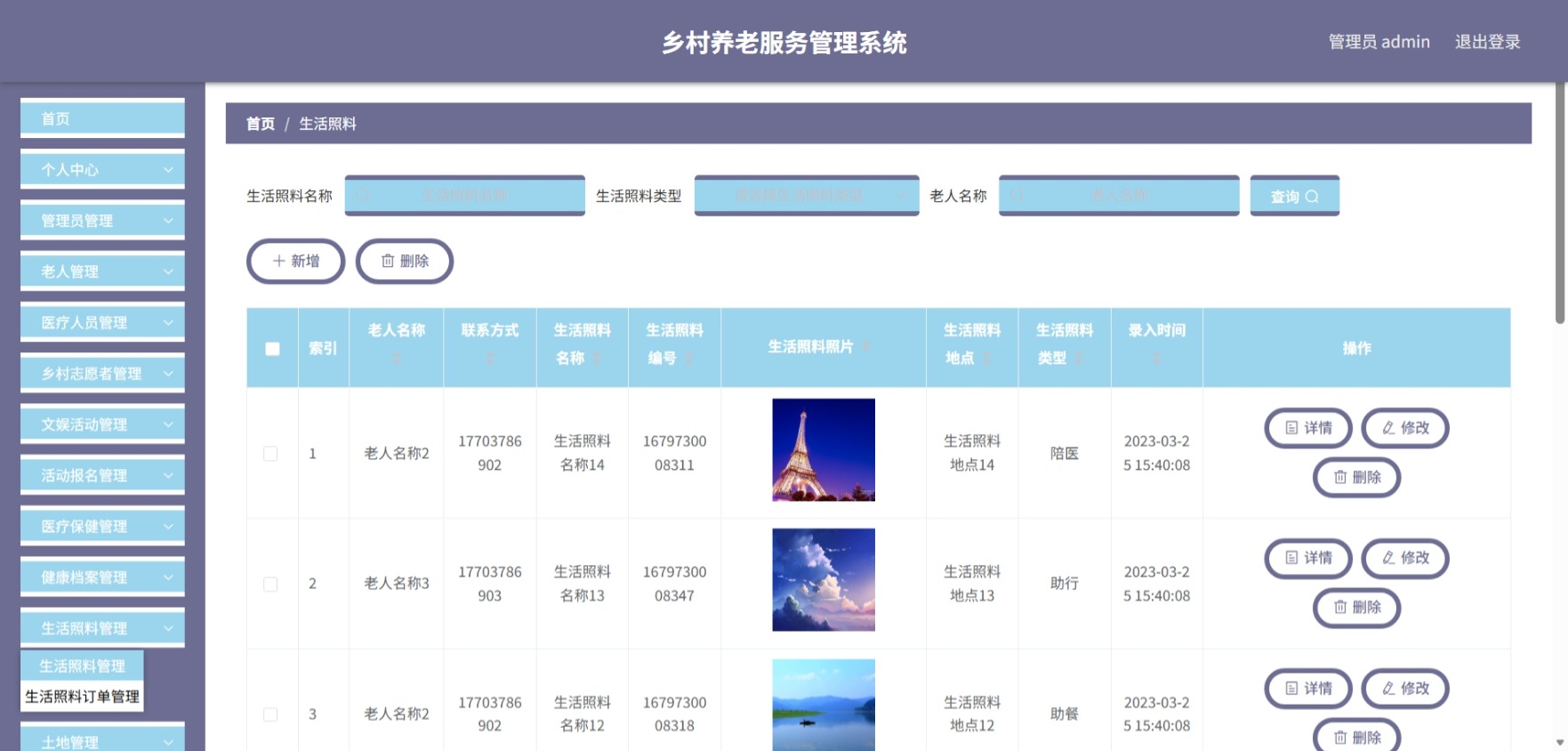Select the 助行 type cell

point(1065,584)
